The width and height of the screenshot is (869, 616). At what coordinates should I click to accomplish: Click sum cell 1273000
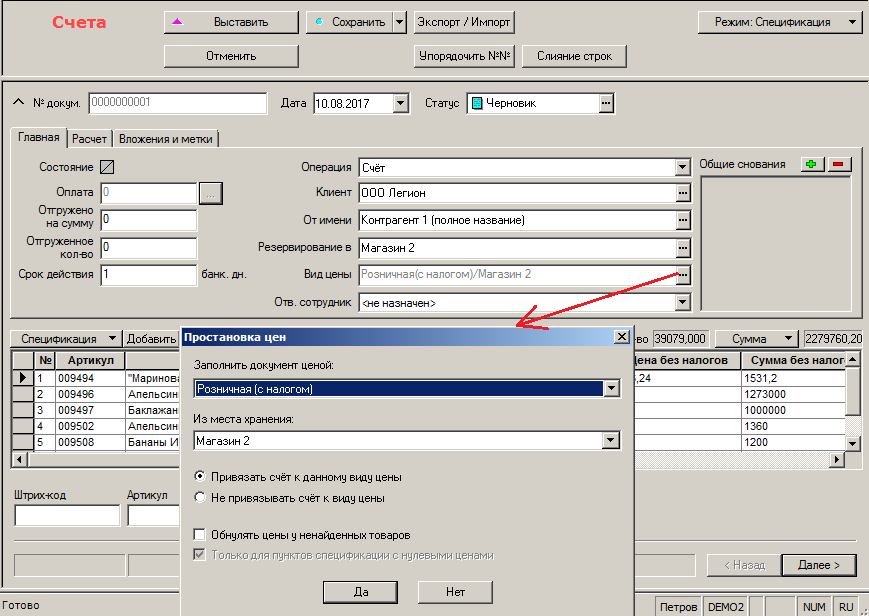tap(793, 394)
